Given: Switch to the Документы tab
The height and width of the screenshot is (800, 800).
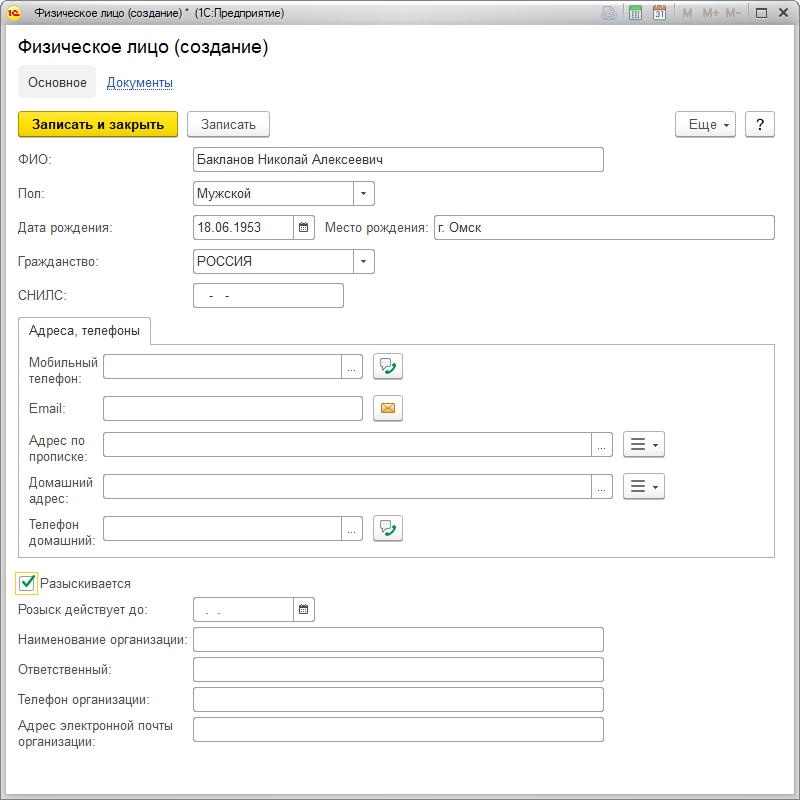Looking at the screenshot, I should click(x=140, y=83).
